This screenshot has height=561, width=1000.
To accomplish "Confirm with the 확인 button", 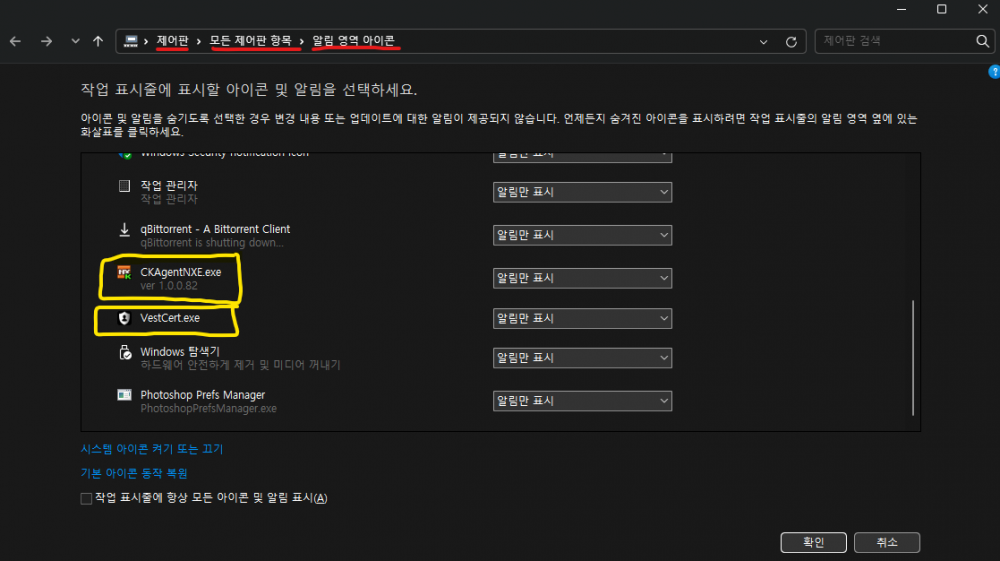I will point(813,543).
